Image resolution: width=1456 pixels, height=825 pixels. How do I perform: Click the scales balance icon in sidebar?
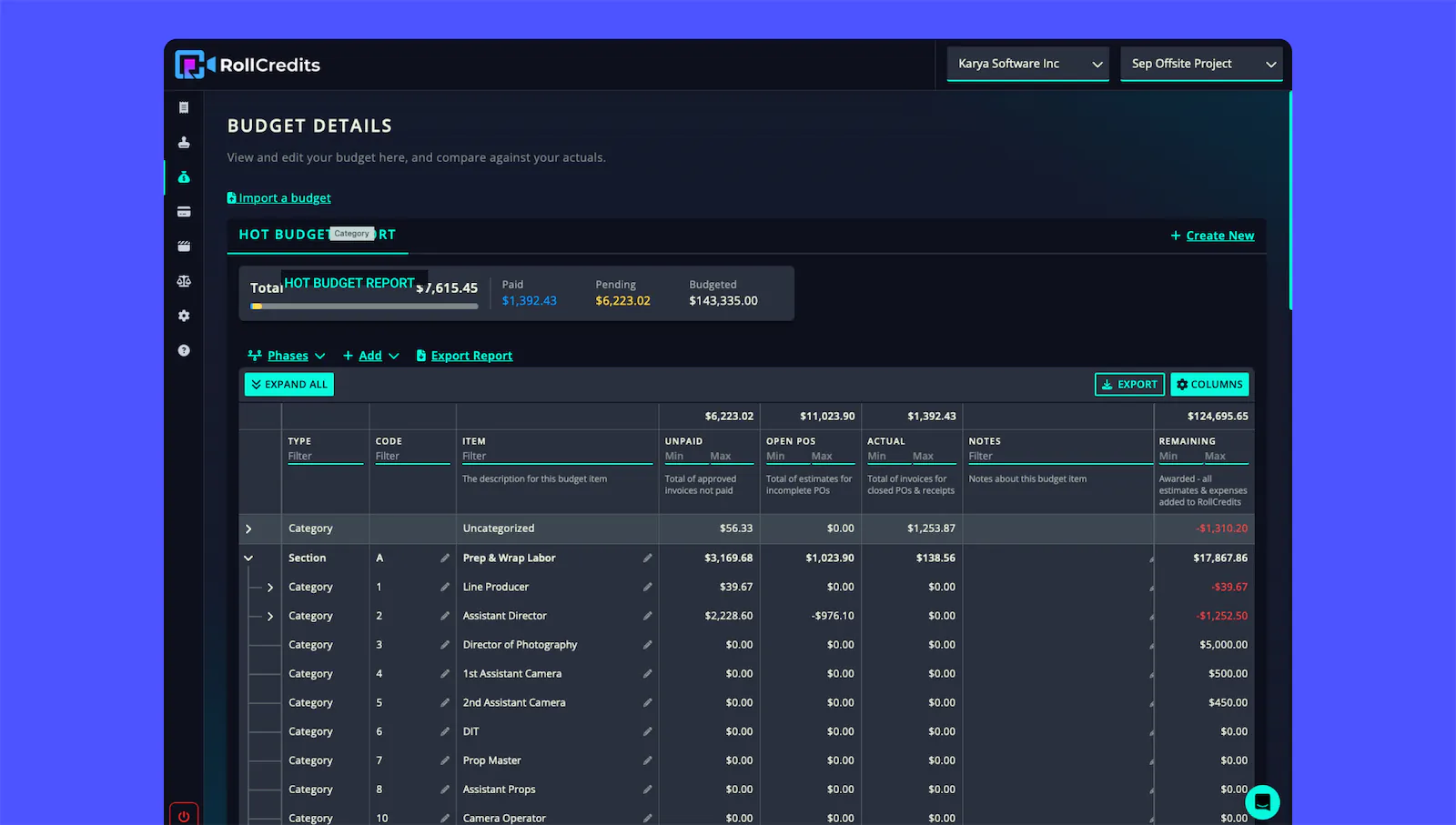point(184,281)
